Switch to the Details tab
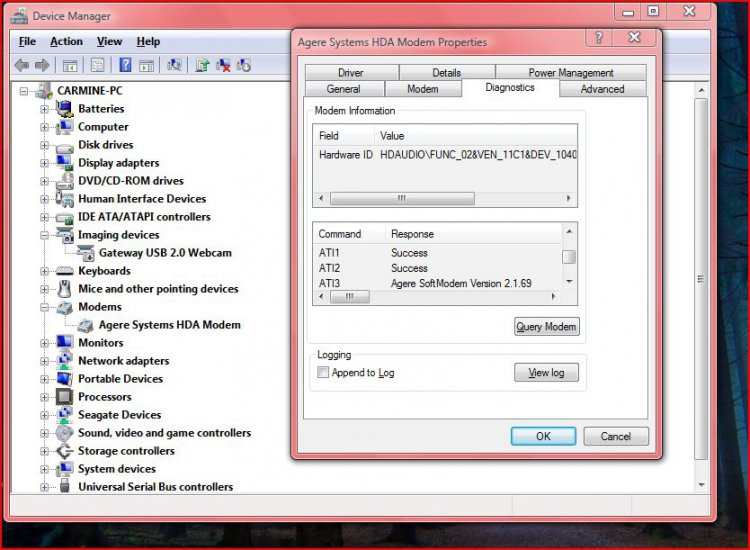 coord(447,73)
